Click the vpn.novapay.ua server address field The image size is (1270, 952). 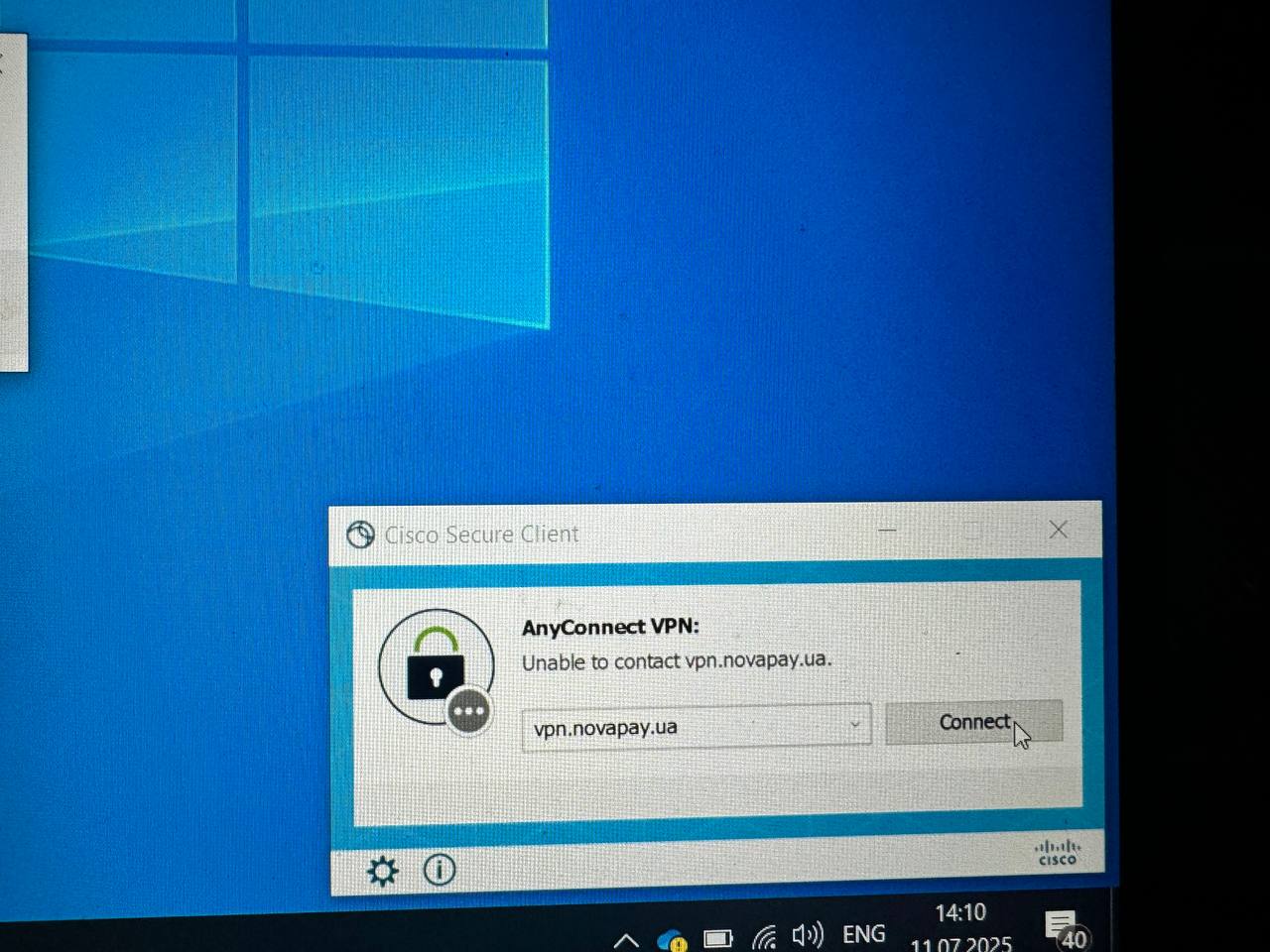[x=697, y=727]
